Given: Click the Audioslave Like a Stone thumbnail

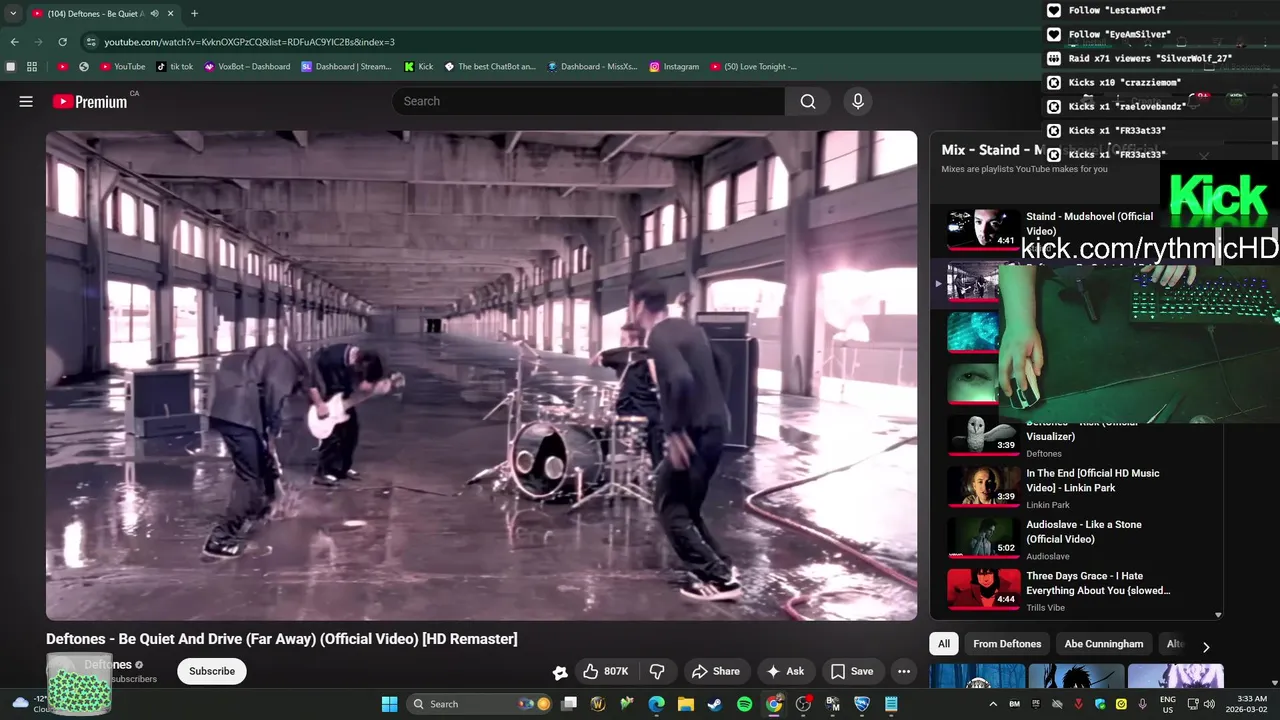Looking at the screenshot, I should click(x=983, y=537).
